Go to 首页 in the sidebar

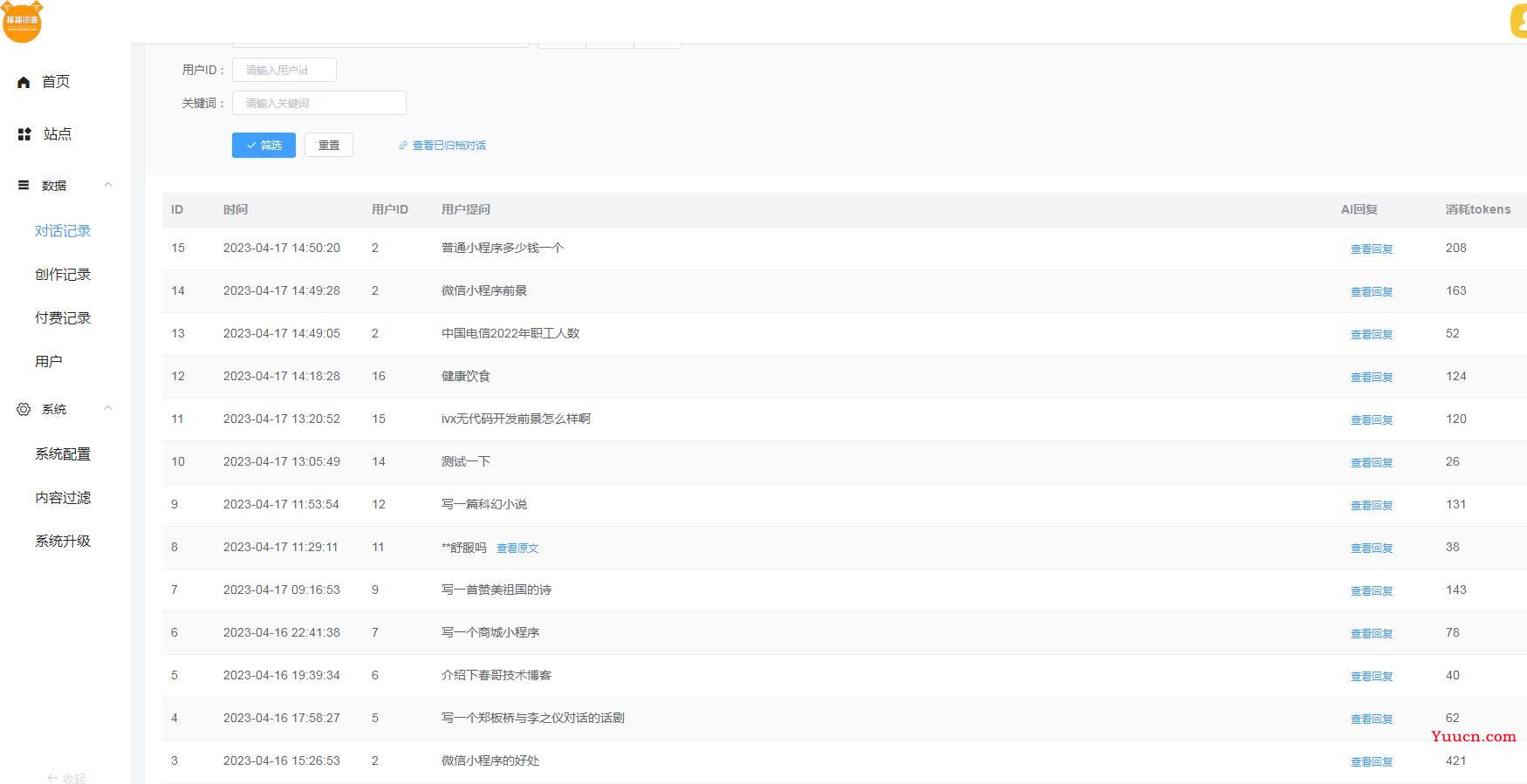tap(56, 82)
